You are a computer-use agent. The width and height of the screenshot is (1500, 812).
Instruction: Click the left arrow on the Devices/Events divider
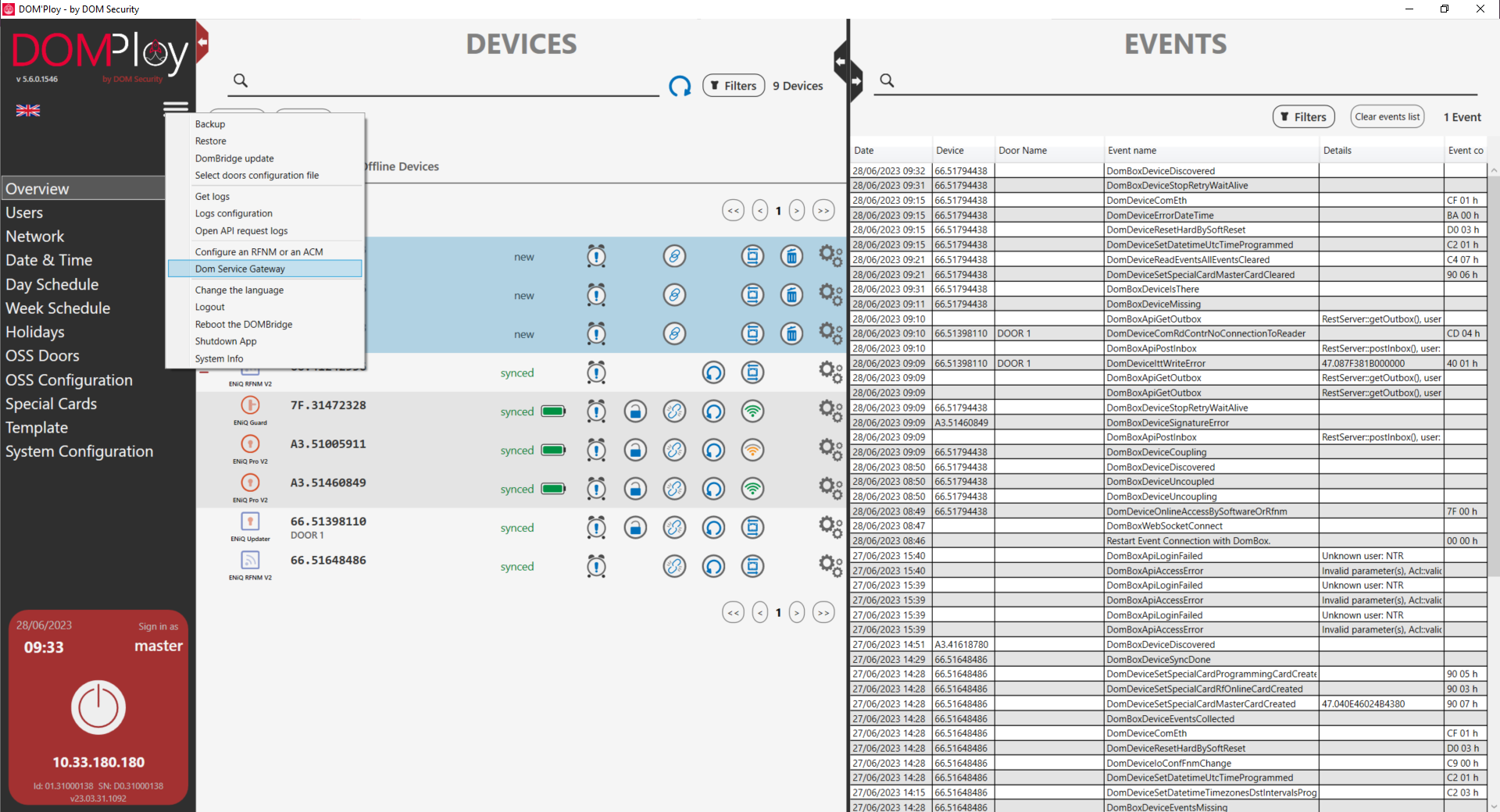click(x=840, y=61)
